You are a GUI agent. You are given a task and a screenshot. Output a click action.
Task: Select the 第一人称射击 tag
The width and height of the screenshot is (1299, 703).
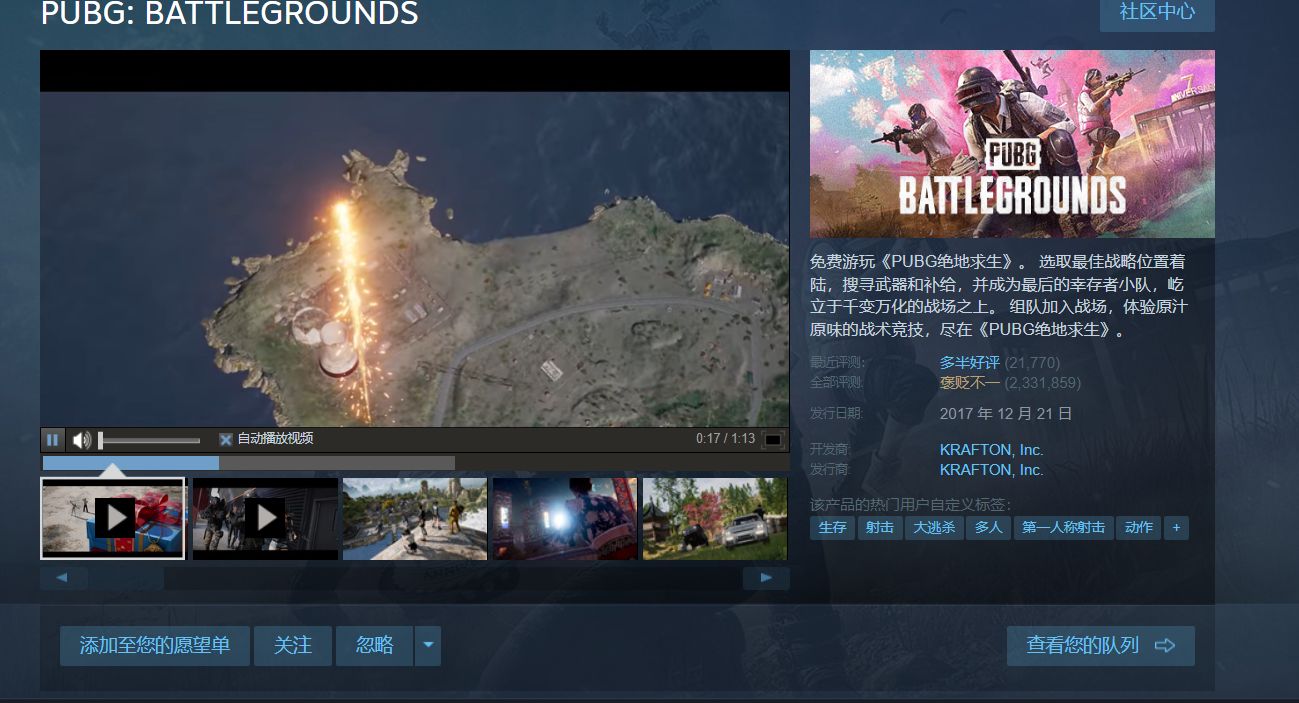click(1063, 527)
